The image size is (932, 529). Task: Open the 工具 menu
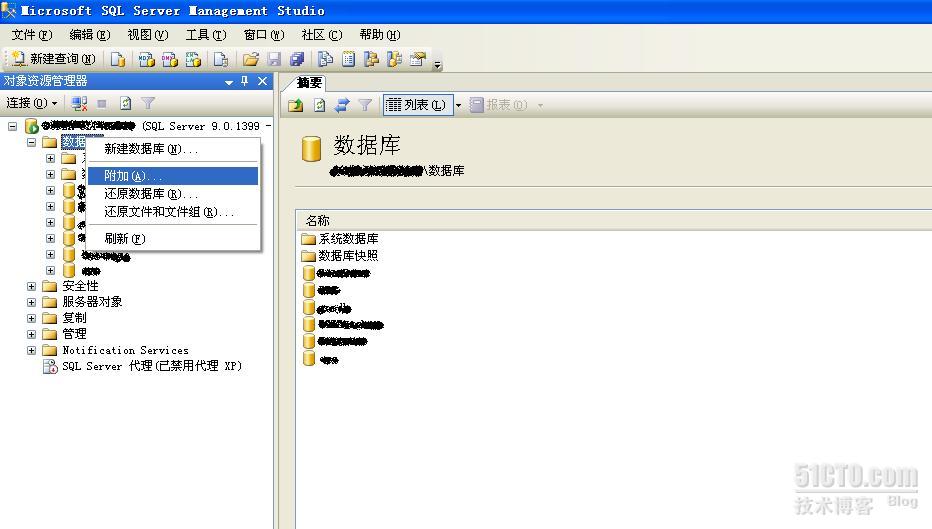pyautogui.click(x=206, y=35)
